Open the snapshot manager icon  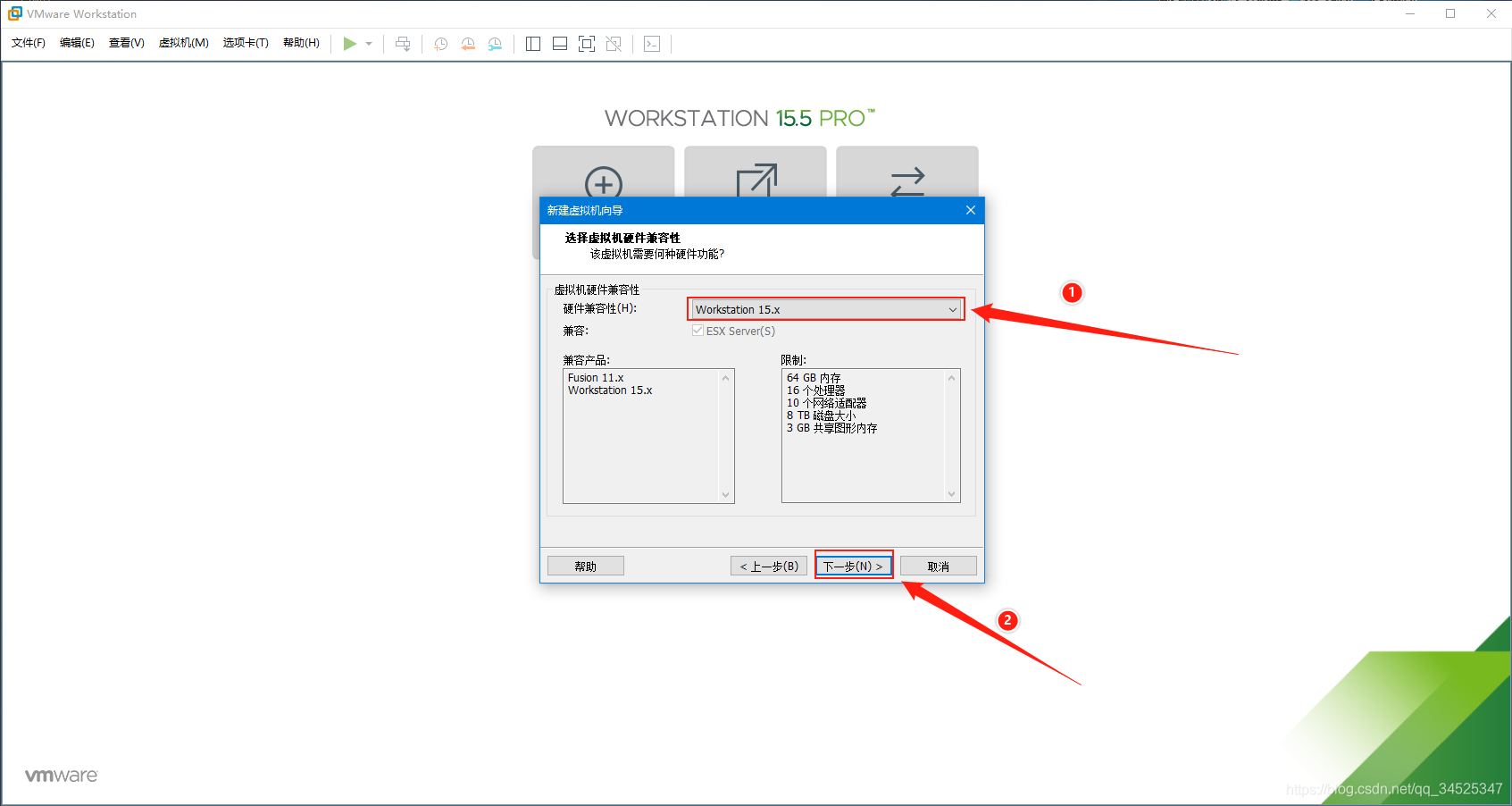pos(495,44)
